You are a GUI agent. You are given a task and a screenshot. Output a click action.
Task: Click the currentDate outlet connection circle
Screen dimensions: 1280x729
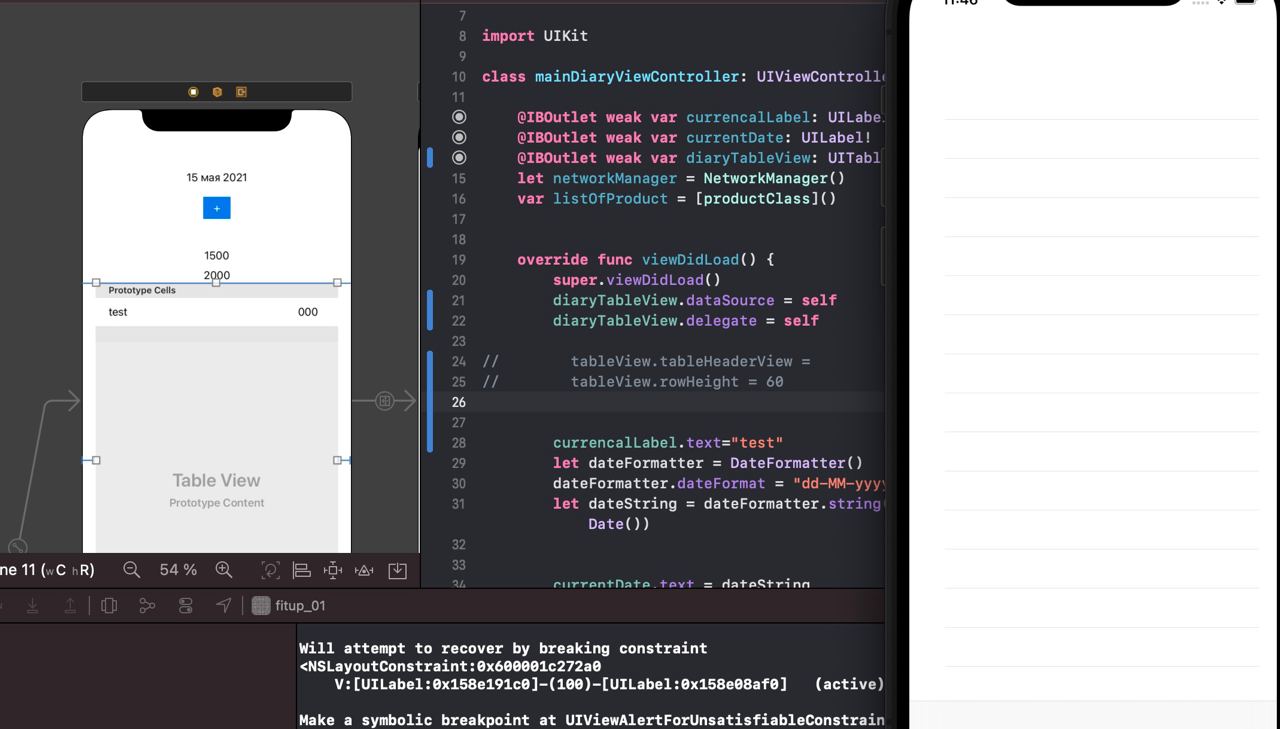coord(459,137)
